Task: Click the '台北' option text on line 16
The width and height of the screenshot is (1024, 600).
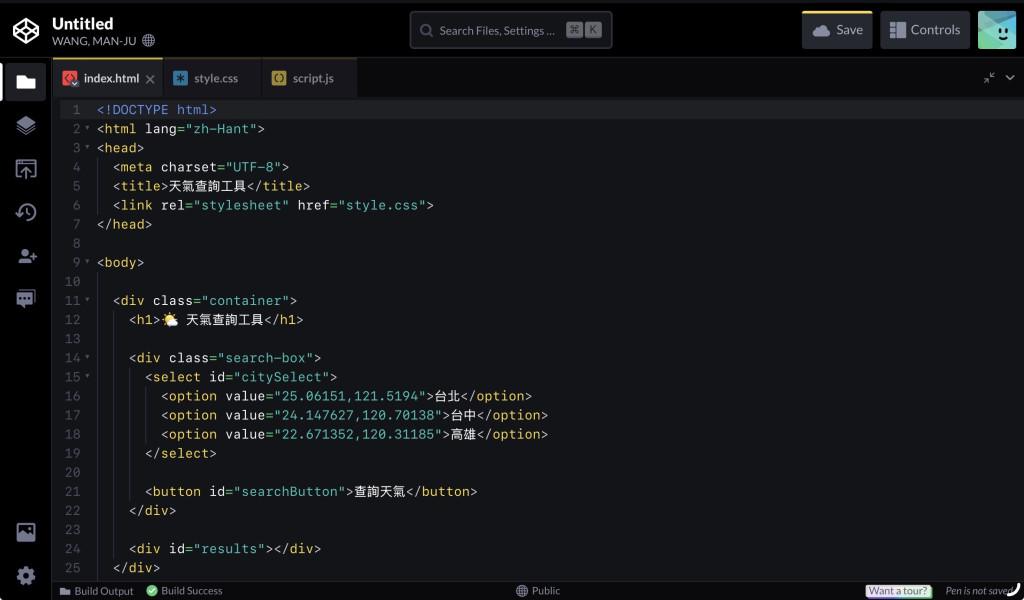Action: tap(447, 396)
